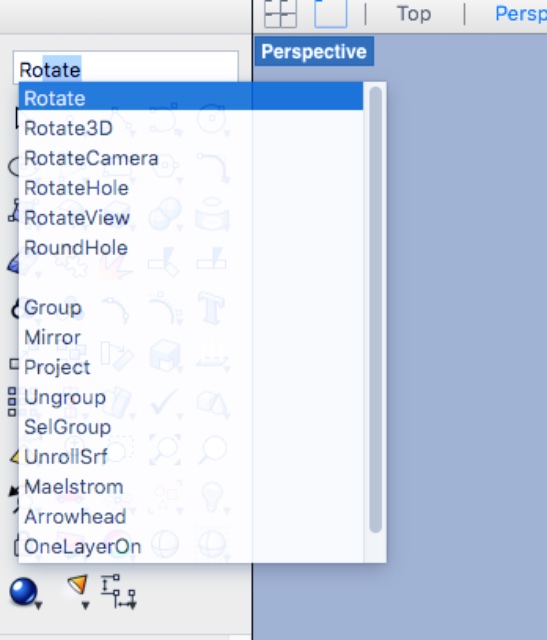547x640 pixels.
Task: Run the recent Group command
Action: (191, 307)
